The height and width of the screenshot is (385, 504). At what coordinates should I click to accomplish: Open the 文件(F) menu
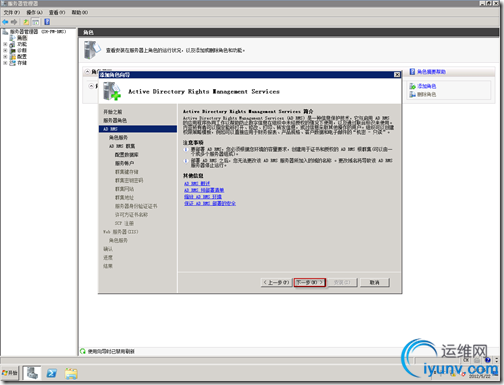pyautogui.click(x=12, y=12)
